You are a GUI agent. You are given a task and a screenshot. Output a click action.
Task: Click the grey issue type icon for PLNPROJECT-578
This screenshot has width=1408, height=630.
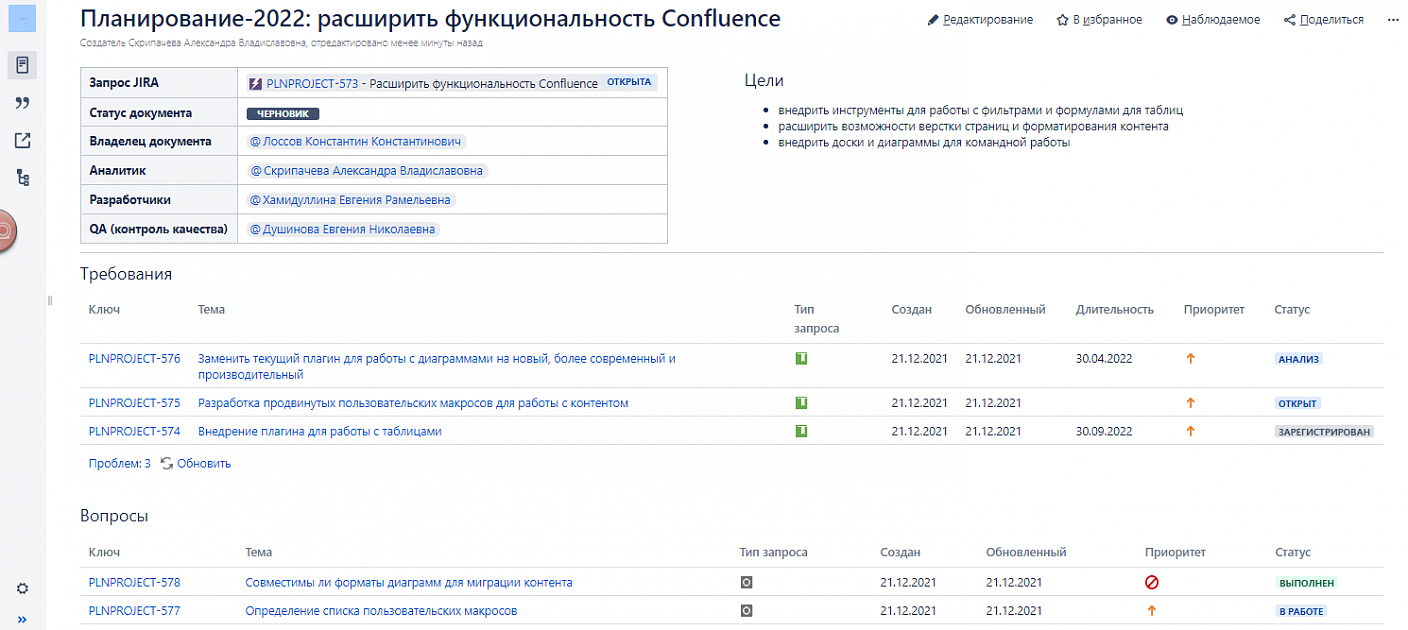746,582
